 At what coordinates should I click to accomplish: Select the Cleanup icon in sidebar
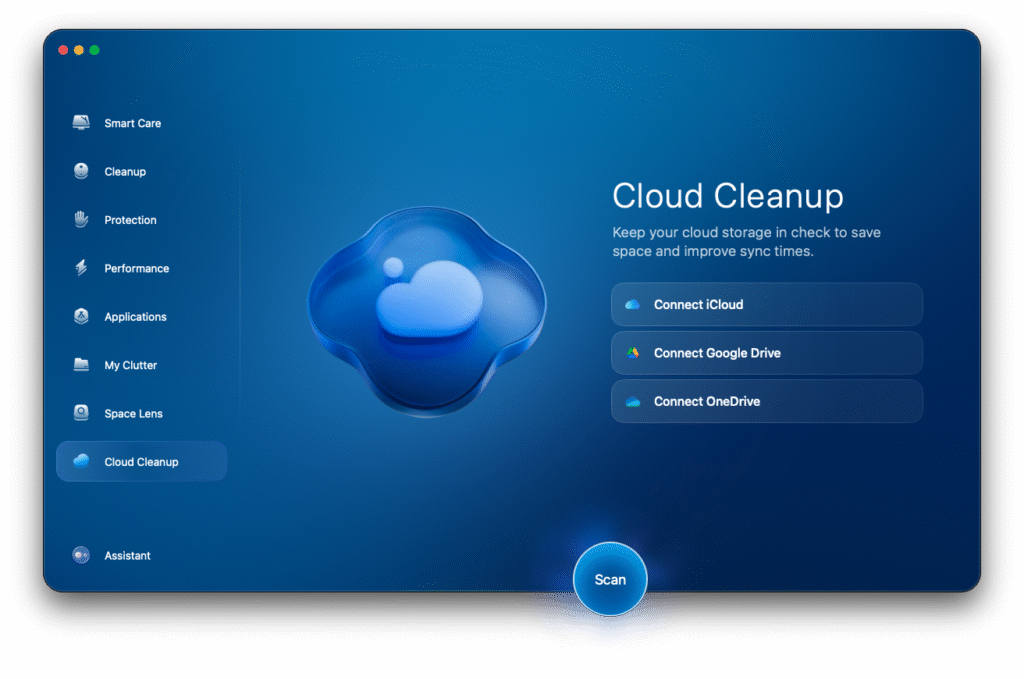click(x=81, y=172)
